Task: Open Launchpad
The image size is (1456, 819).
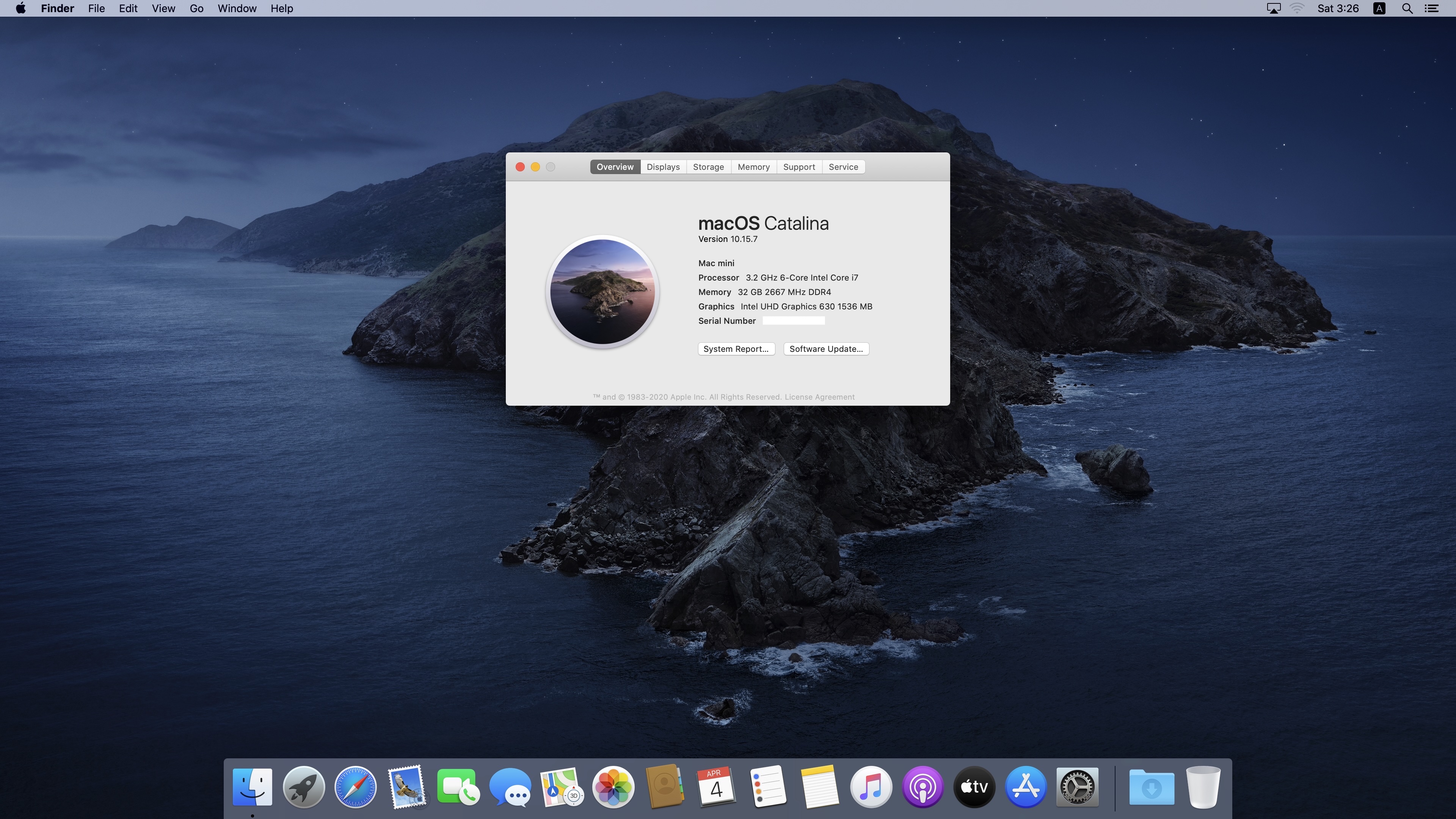Action: pyautogui.click(x=303, y=786)
